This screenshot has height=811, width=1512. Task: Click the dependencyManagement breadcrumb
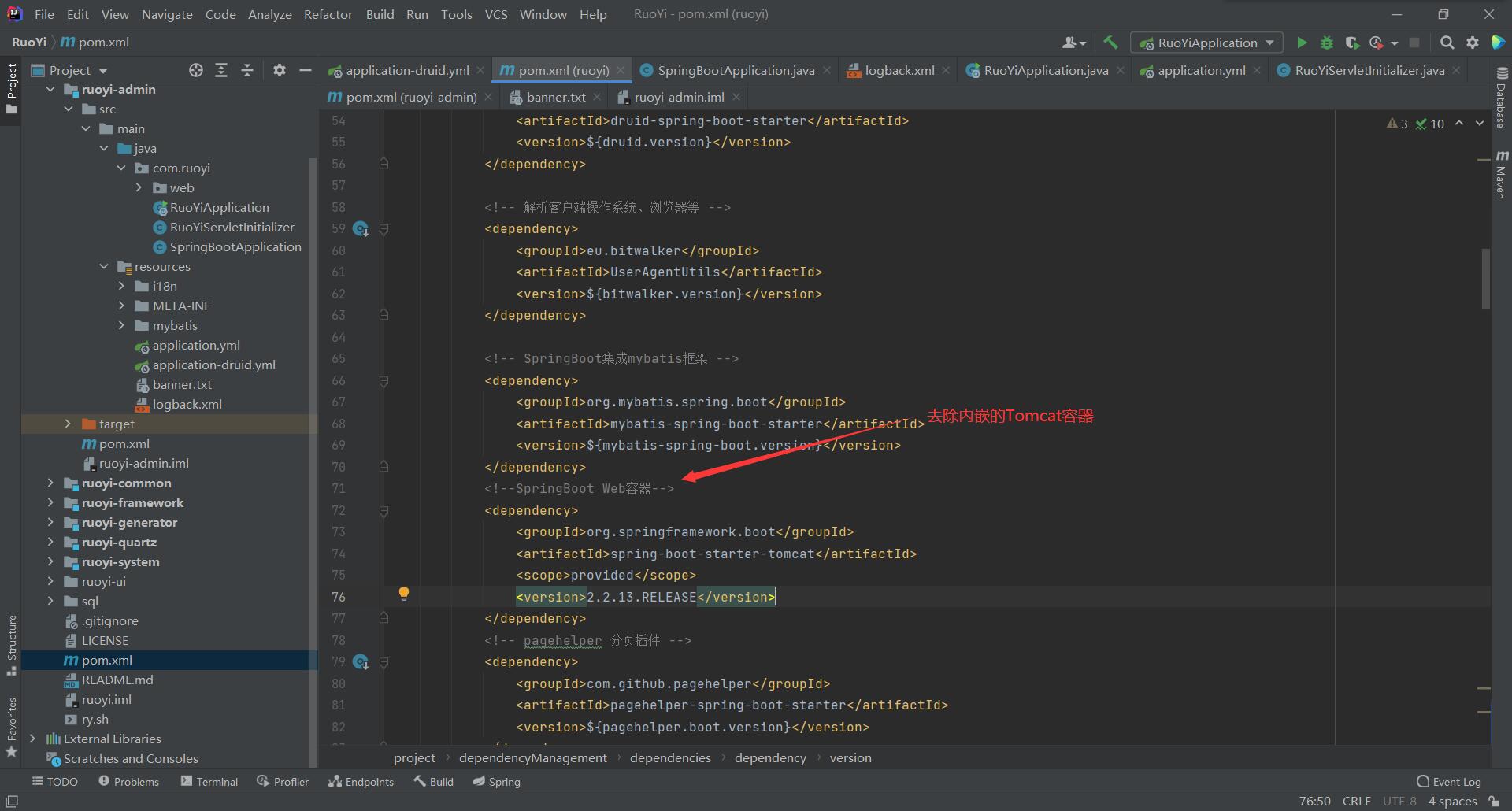coord(532,757)
